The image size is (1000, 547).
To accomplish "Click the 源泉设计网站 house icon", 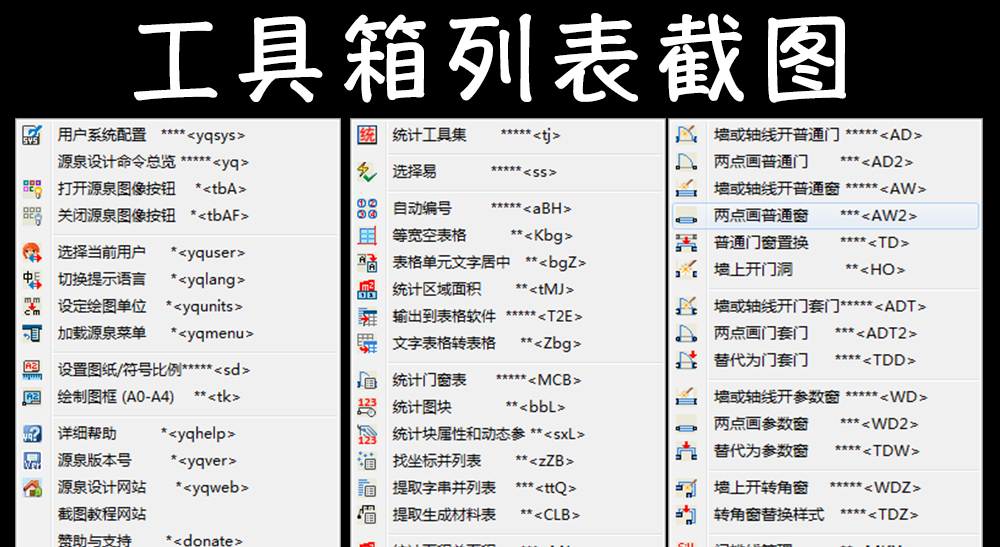I will [x=32, y=487].
